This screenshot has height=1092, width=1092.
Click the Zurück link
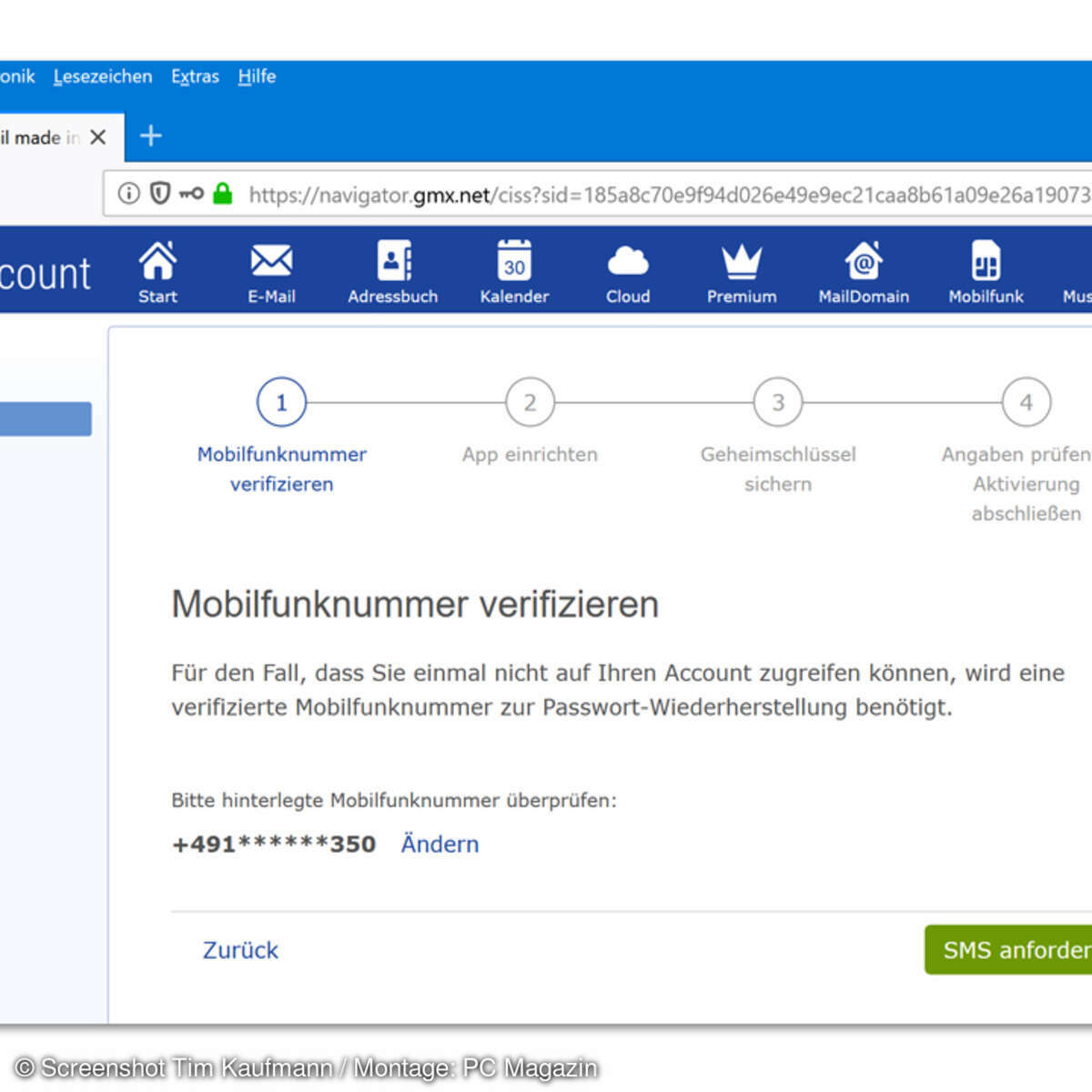[x=240, y=949]
